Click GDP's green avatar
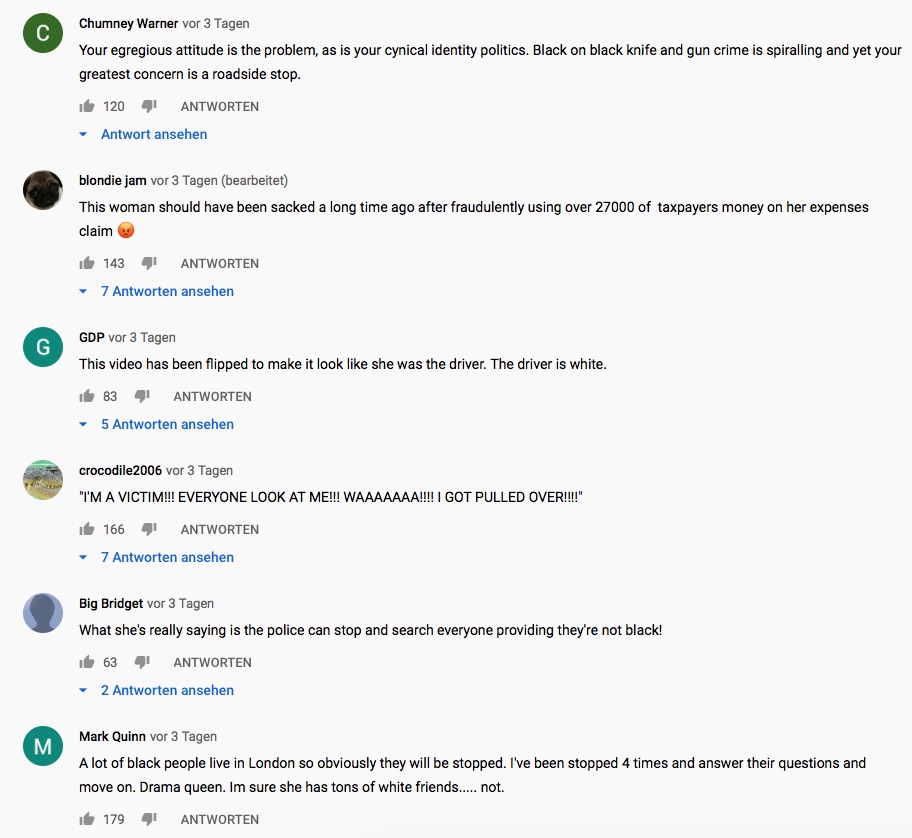The height and width of the screenshot is (838, 912). click(x=43, y=347)
